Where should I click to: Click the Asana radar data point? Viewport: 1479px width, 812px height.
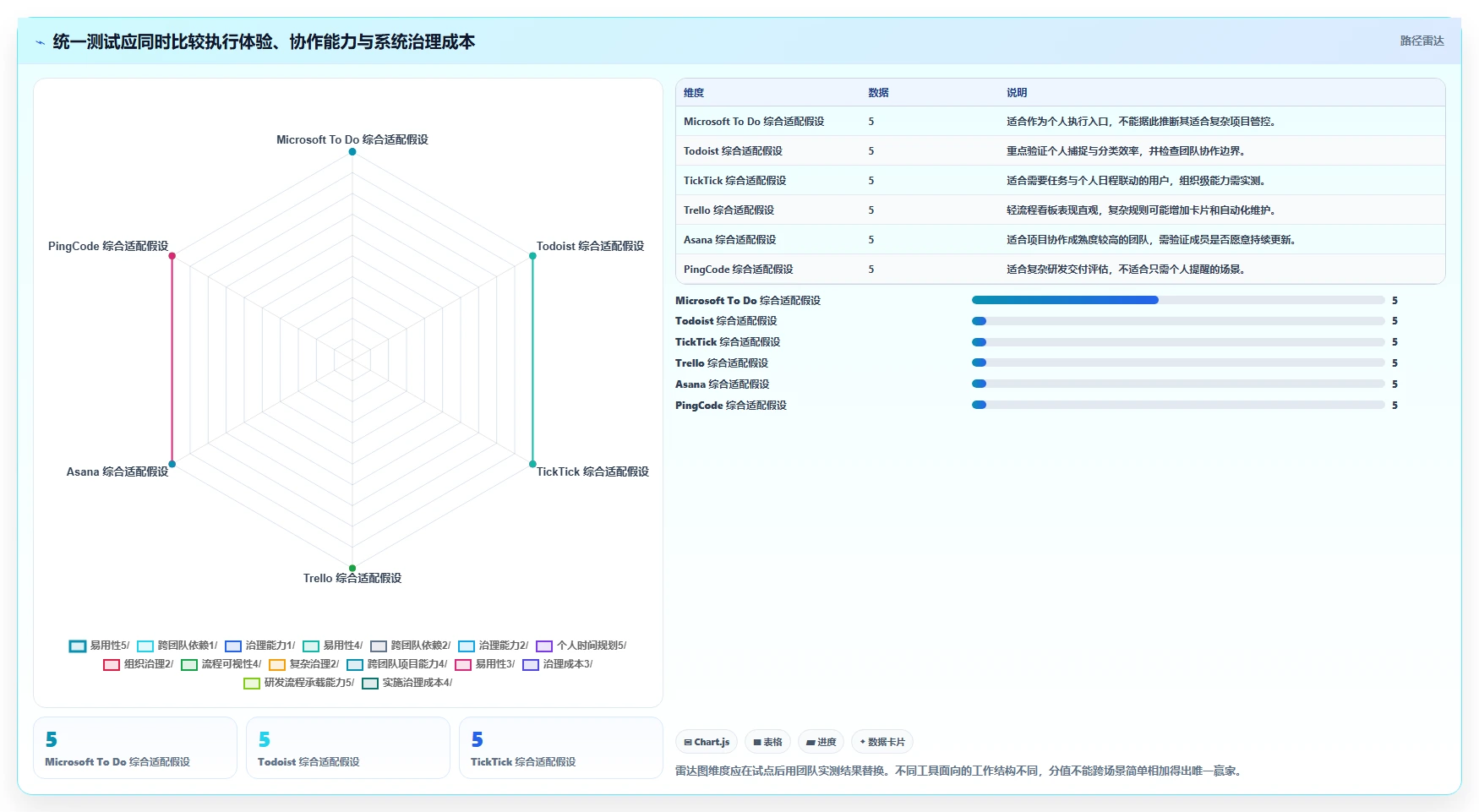tap(172, 464)
